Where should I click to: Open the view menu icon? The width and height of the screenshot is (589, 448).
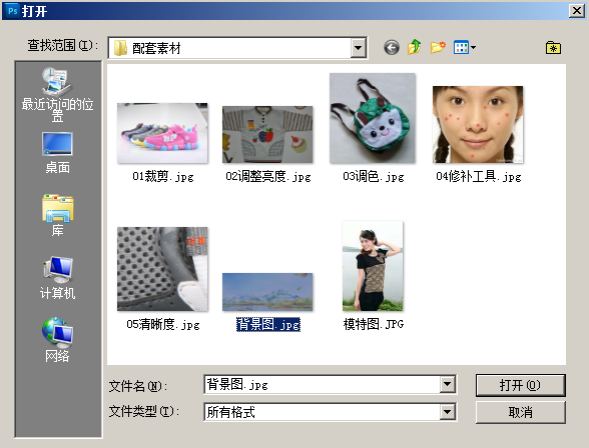click(465, 48)
